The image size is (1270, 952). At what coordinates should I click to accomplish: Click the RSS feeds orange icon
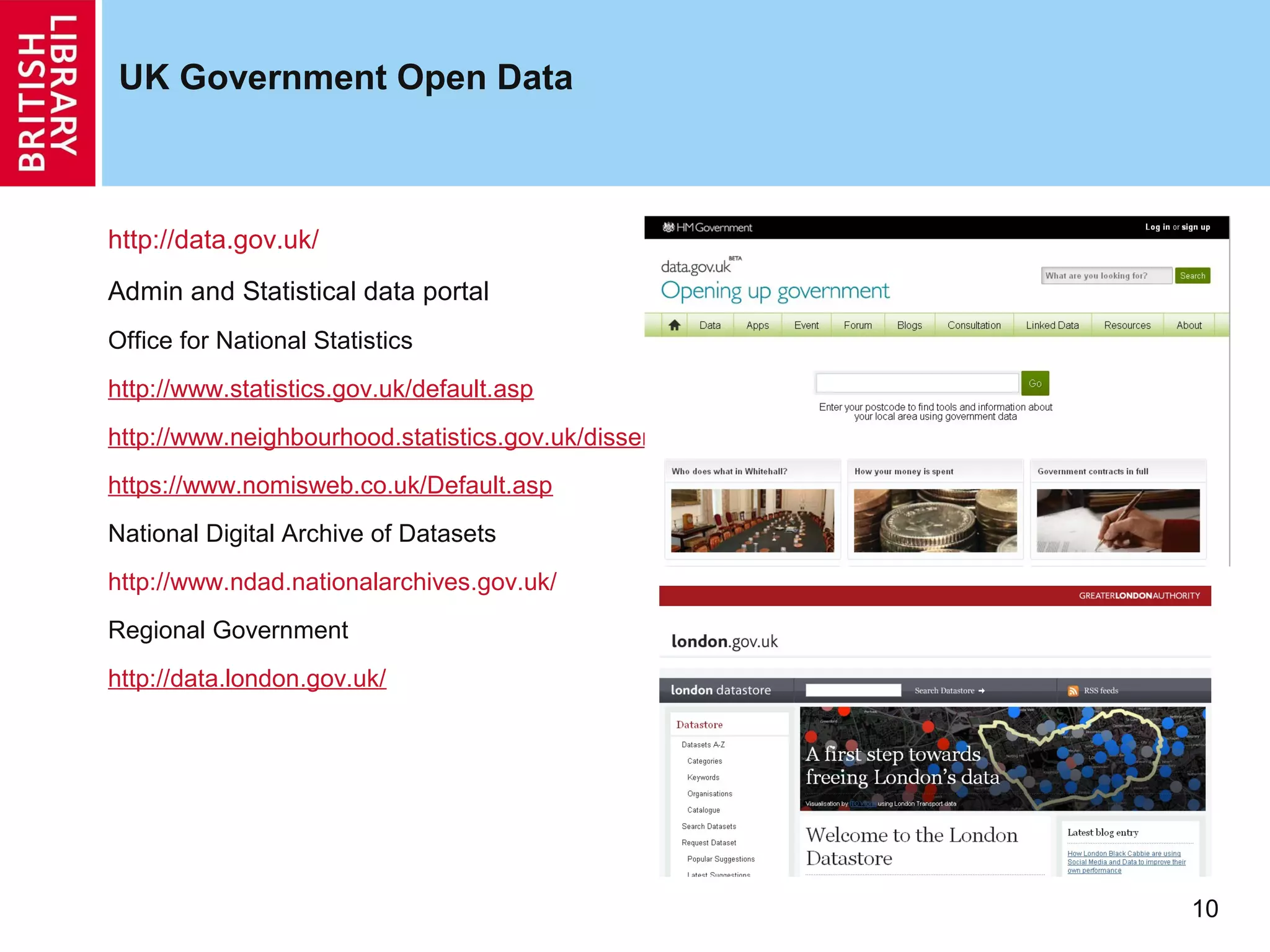click(1073, 690)
